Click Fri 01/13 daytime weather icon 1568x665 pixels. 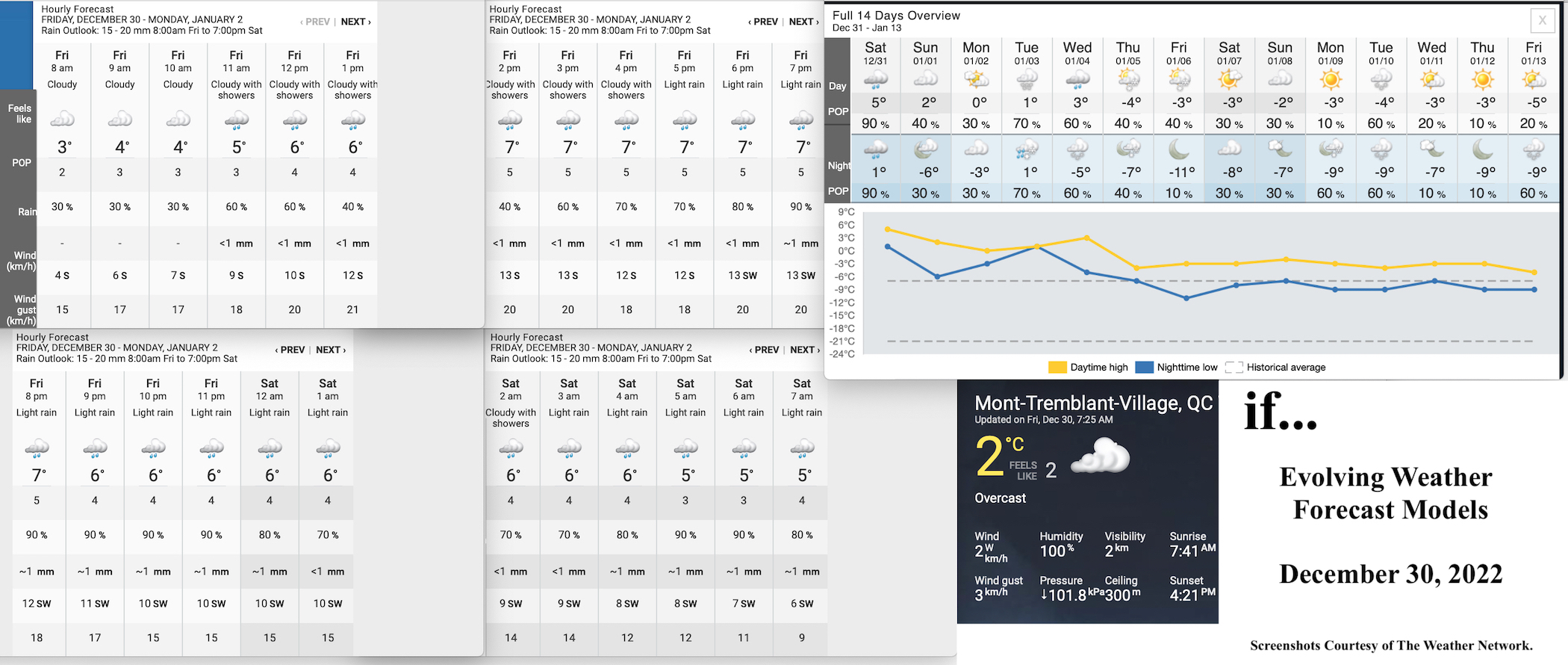[x=1534, y=79]
